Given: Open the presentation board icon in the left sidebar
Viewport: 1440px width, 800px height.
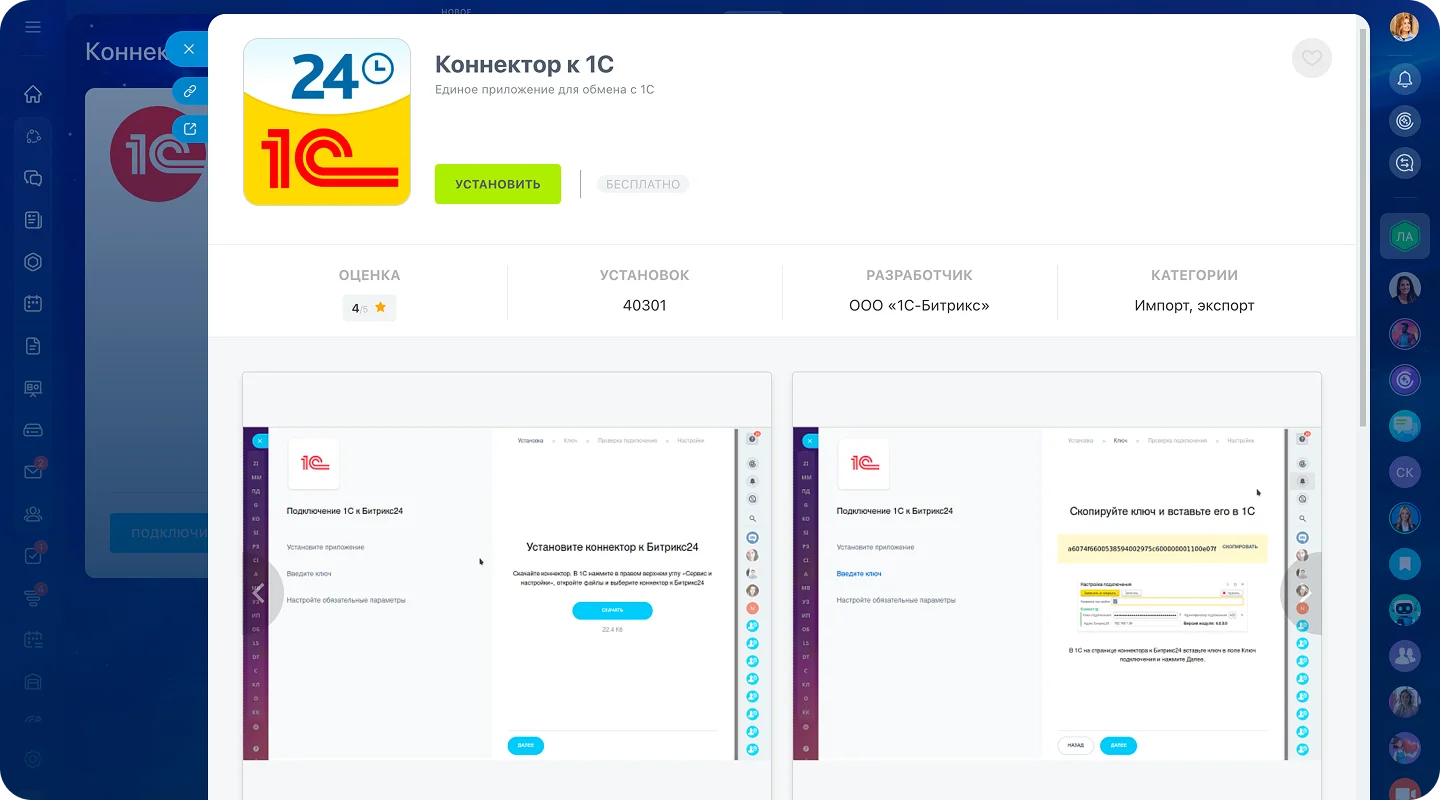Looking at the screenshot, I should point(33,388).
